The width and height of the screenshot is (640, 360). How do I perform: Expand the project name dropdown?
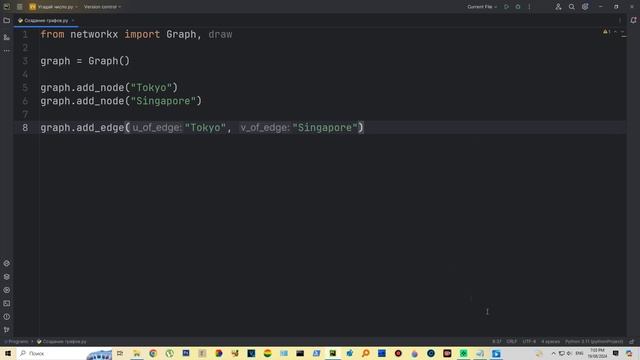53,7
